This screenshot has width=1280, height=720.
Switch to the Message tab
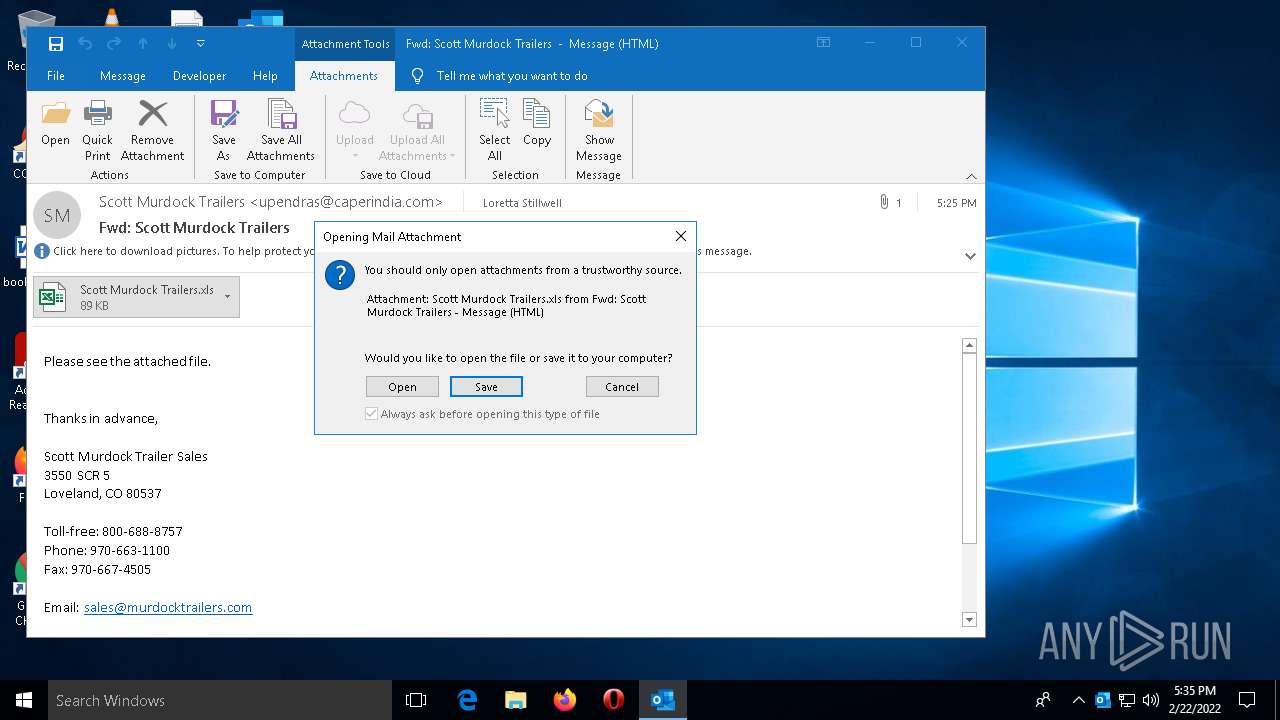coord(123,76)
